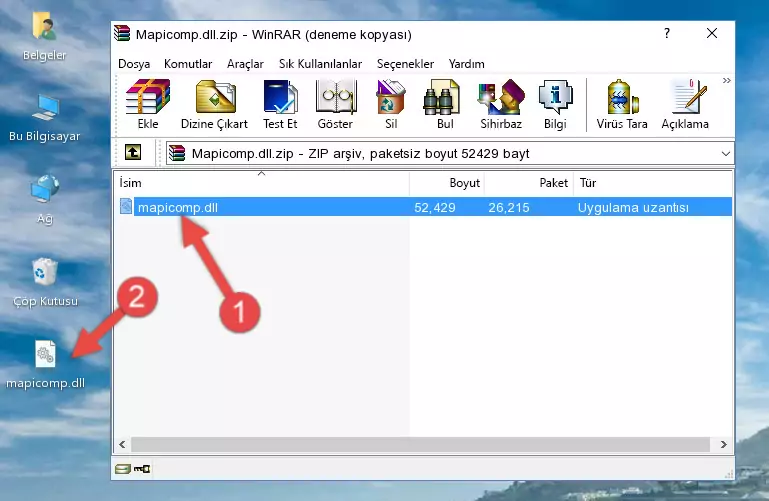Open the Bul search tool
The image size is (769, 501).
click(x=445, y=104)
